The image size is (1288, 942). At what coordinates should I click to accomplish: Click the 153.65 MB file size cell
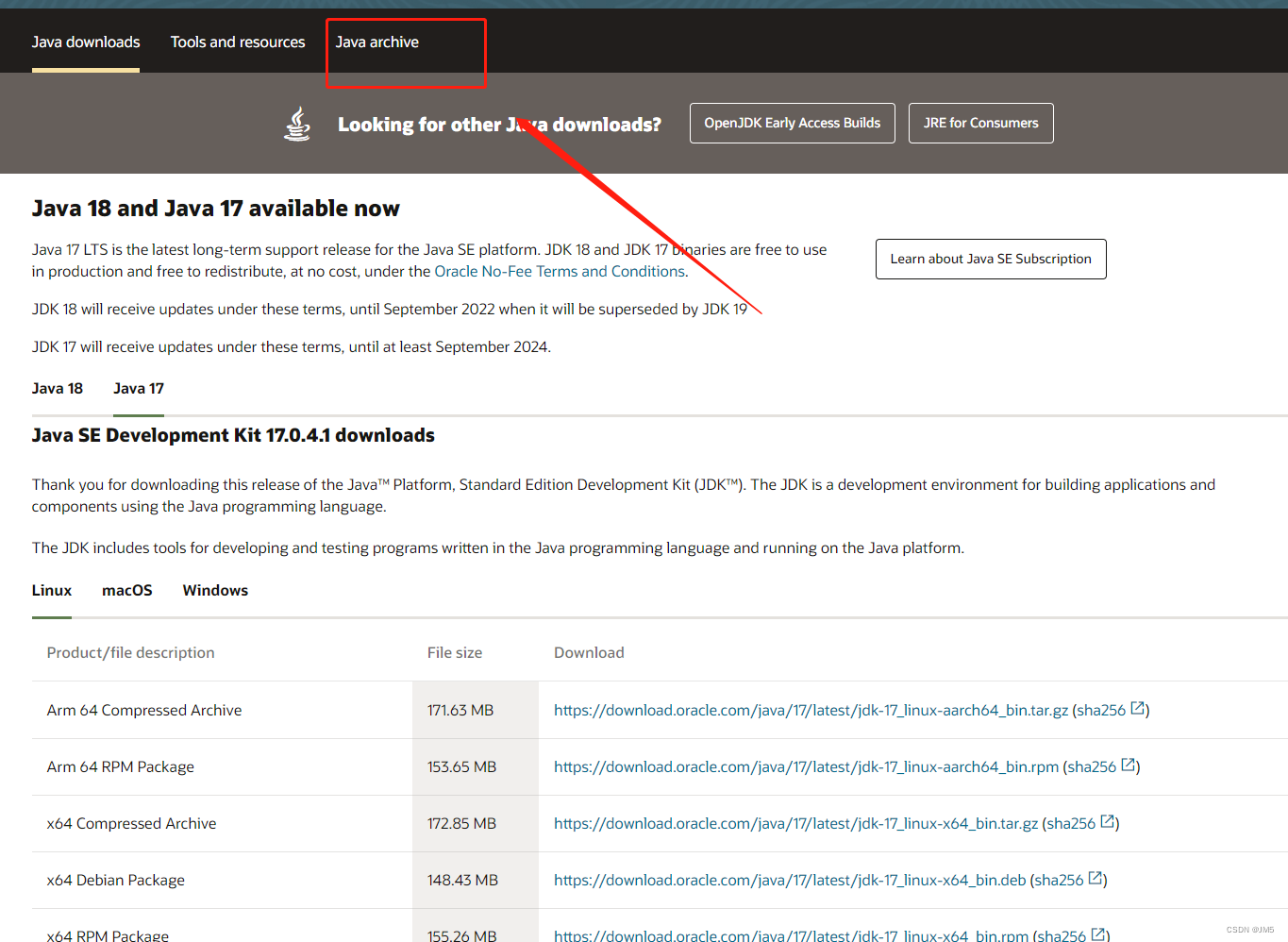[476, 767]
